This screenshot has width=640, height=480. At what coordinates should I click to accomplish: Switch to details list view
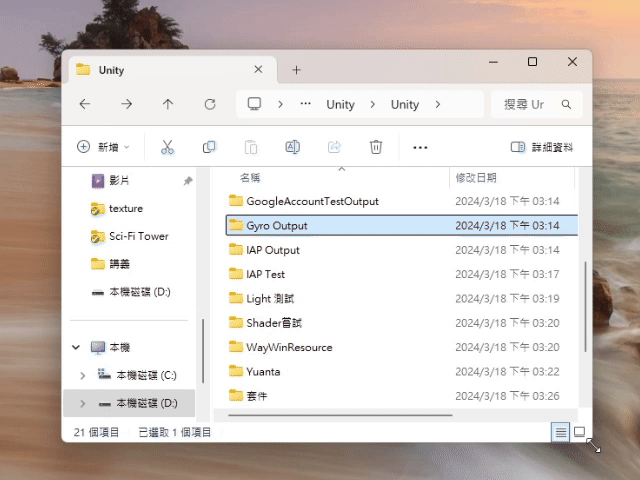pyautogui.click(x=561, y=432)
